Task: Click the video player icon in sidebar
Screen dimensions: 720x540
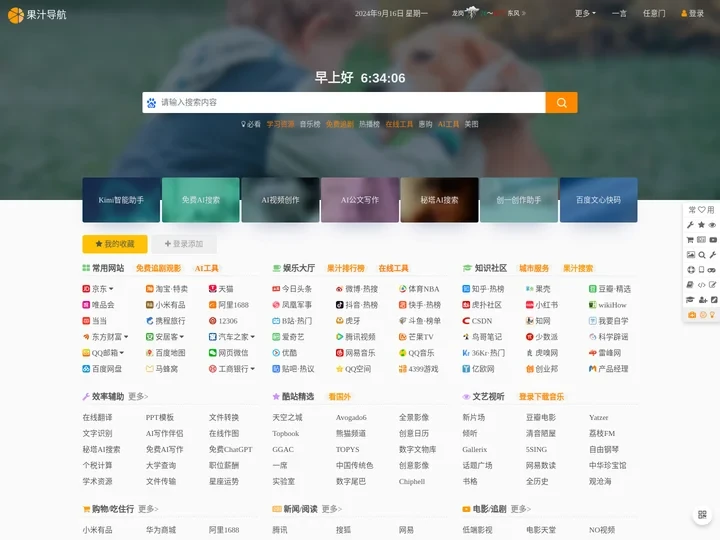Action: pos(713,240)
